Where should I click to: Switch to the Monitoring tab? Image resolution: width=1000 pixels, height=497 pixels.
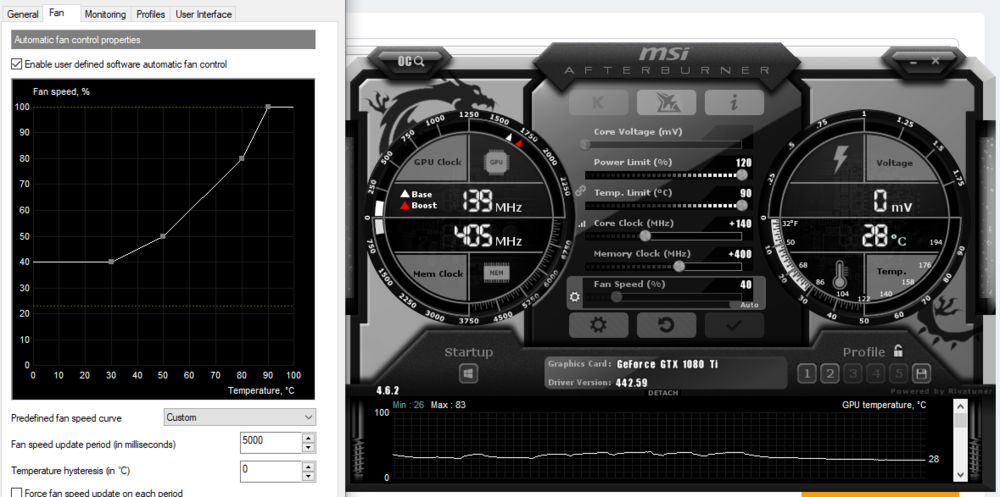point(105,13)
